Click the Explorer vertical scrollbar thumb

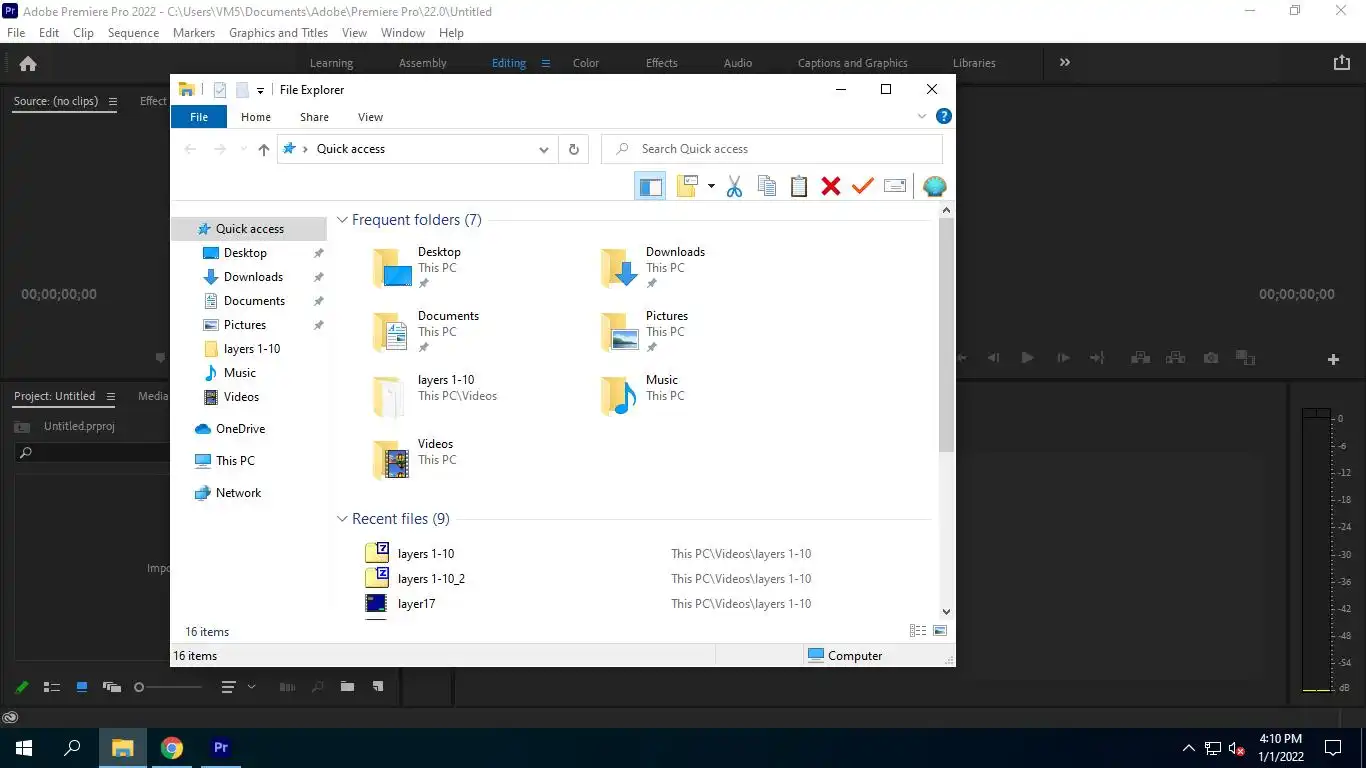click(946, 335)
